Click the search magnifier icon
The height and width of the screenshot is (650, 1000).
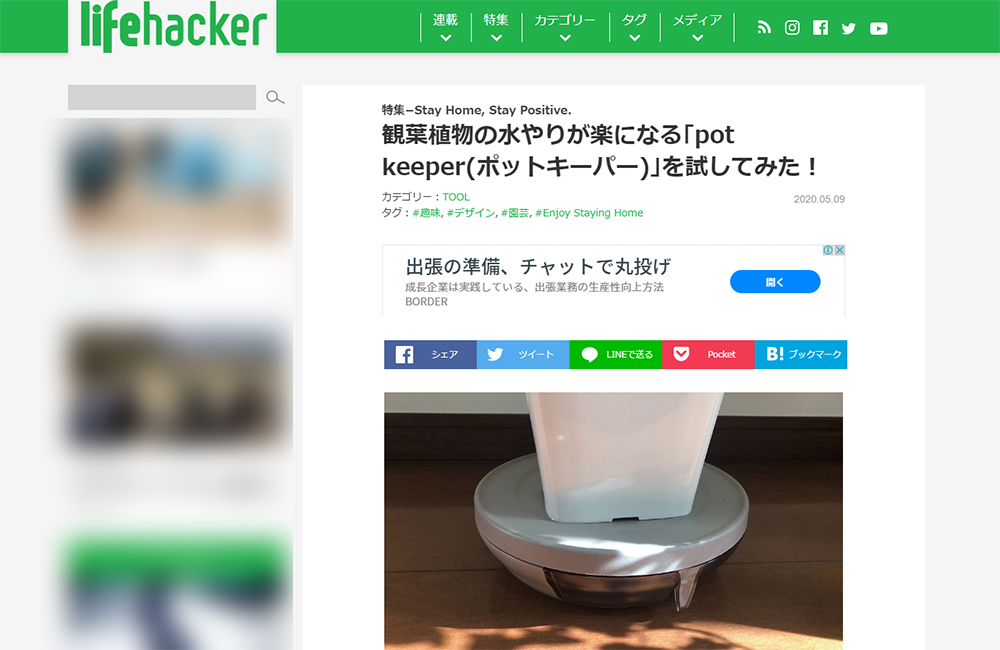point(275,97)
